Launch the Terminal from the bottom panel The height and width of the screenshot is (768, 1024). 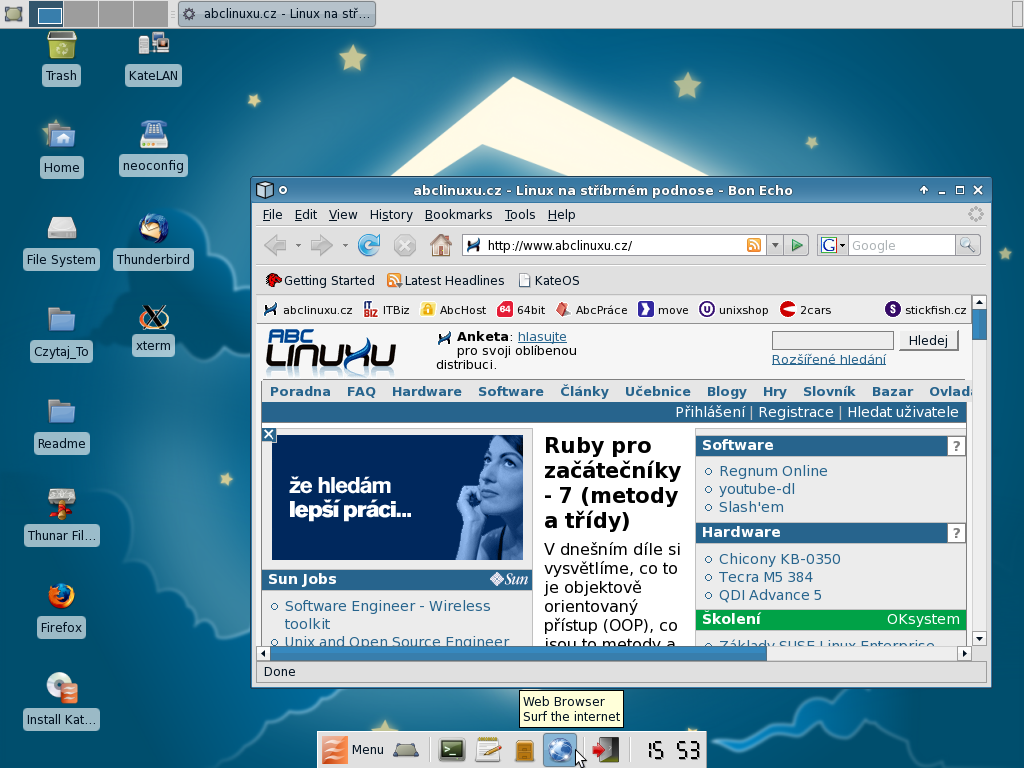pos(452,750)
